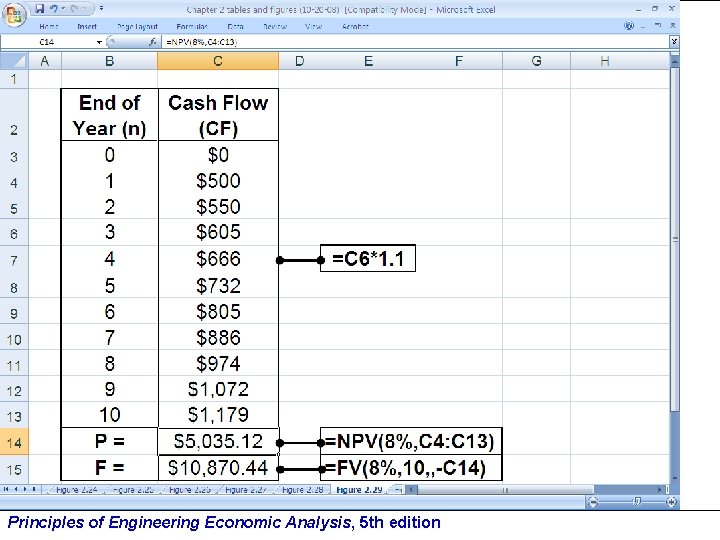The width and height of the screenshot is (720, 540).
Task: Minimize the ribbon workbook window button
Action: (643, 26)
